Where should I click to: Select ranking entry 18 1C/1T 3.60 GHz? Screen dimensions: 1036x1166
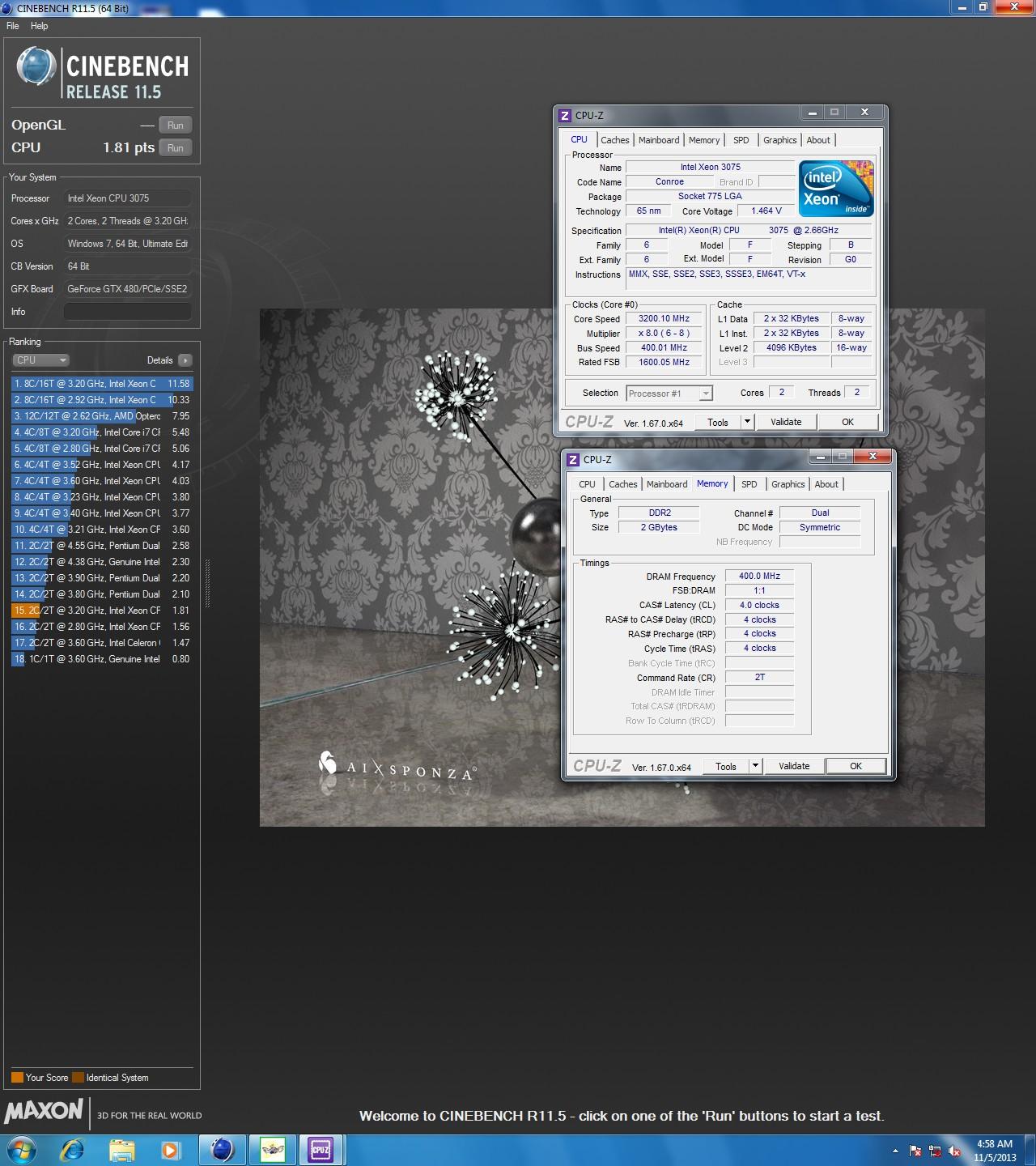tap(102, 659)
